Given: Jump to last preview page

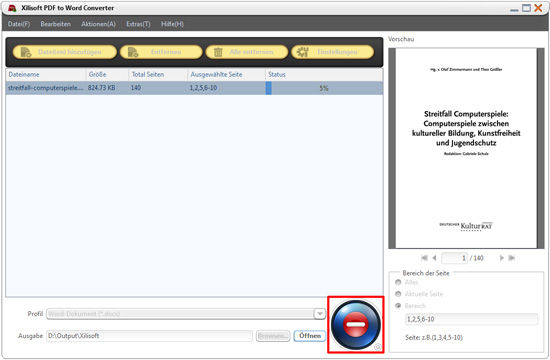Looking at the screenshot, I should pos(511,258).
